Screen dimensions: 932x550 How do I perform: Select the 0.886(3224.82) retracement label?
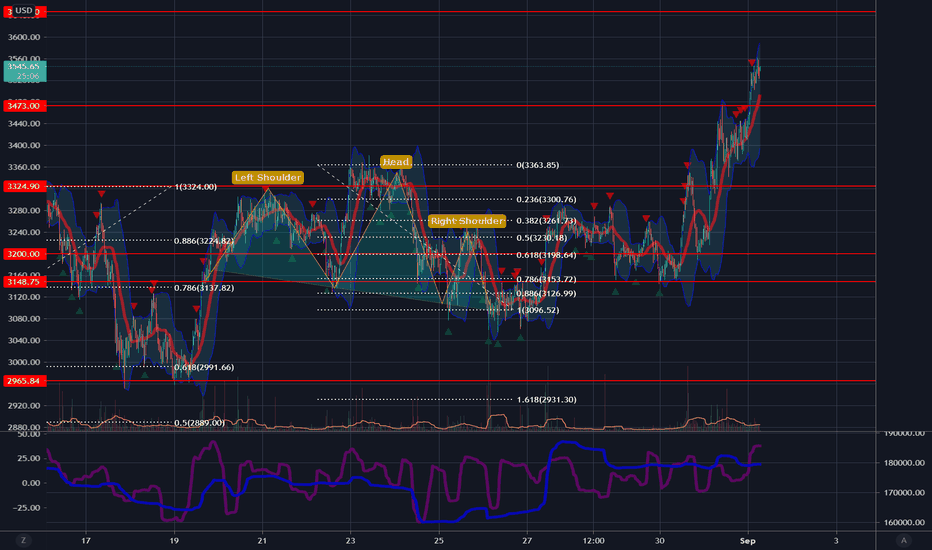pos(204,241)
